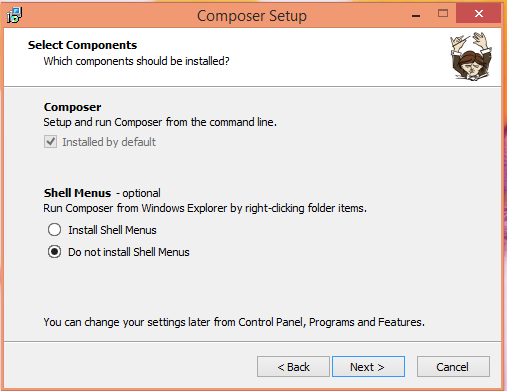
Task: Click the installer icon in the title bar
Action: click(14, 15)
